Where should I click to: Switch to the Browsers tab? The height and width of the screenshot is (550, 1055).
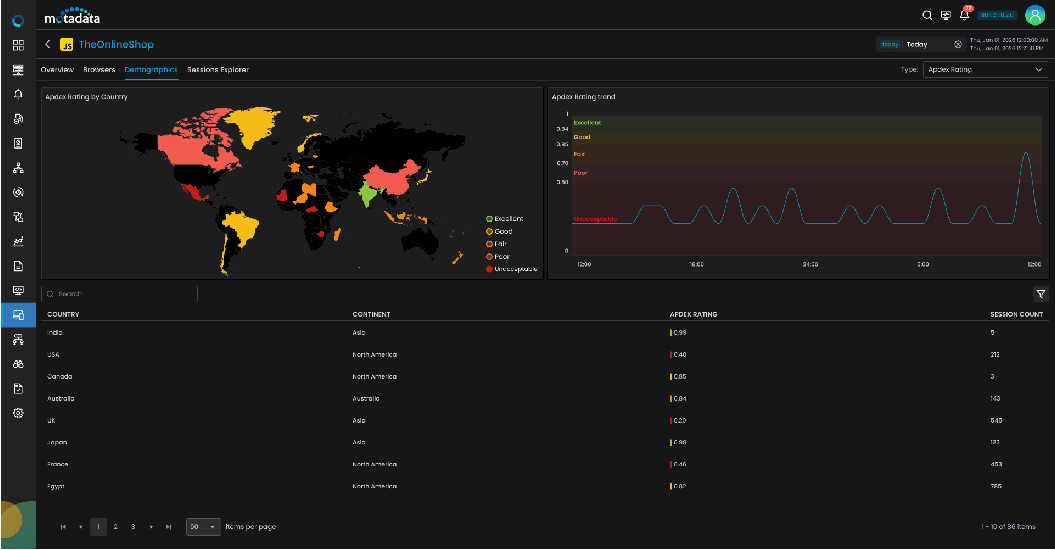click(99, 70)
